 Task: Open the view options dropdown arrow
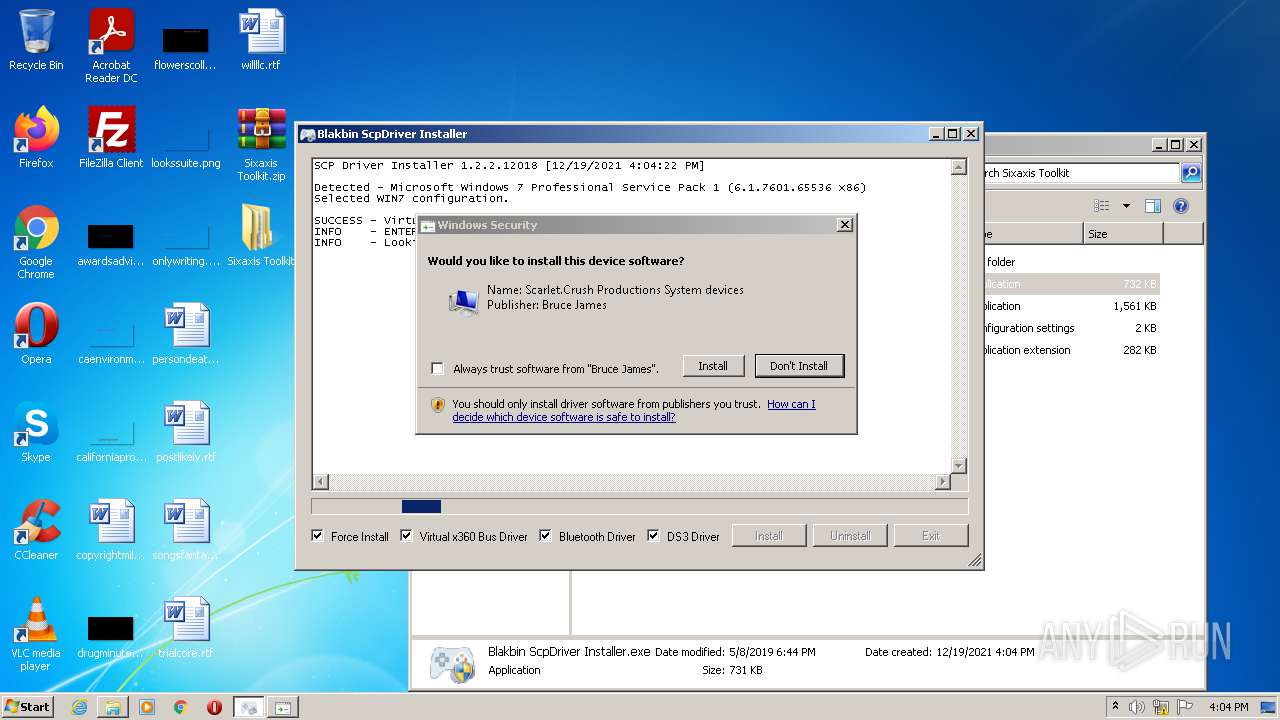tap(1126, 206)
